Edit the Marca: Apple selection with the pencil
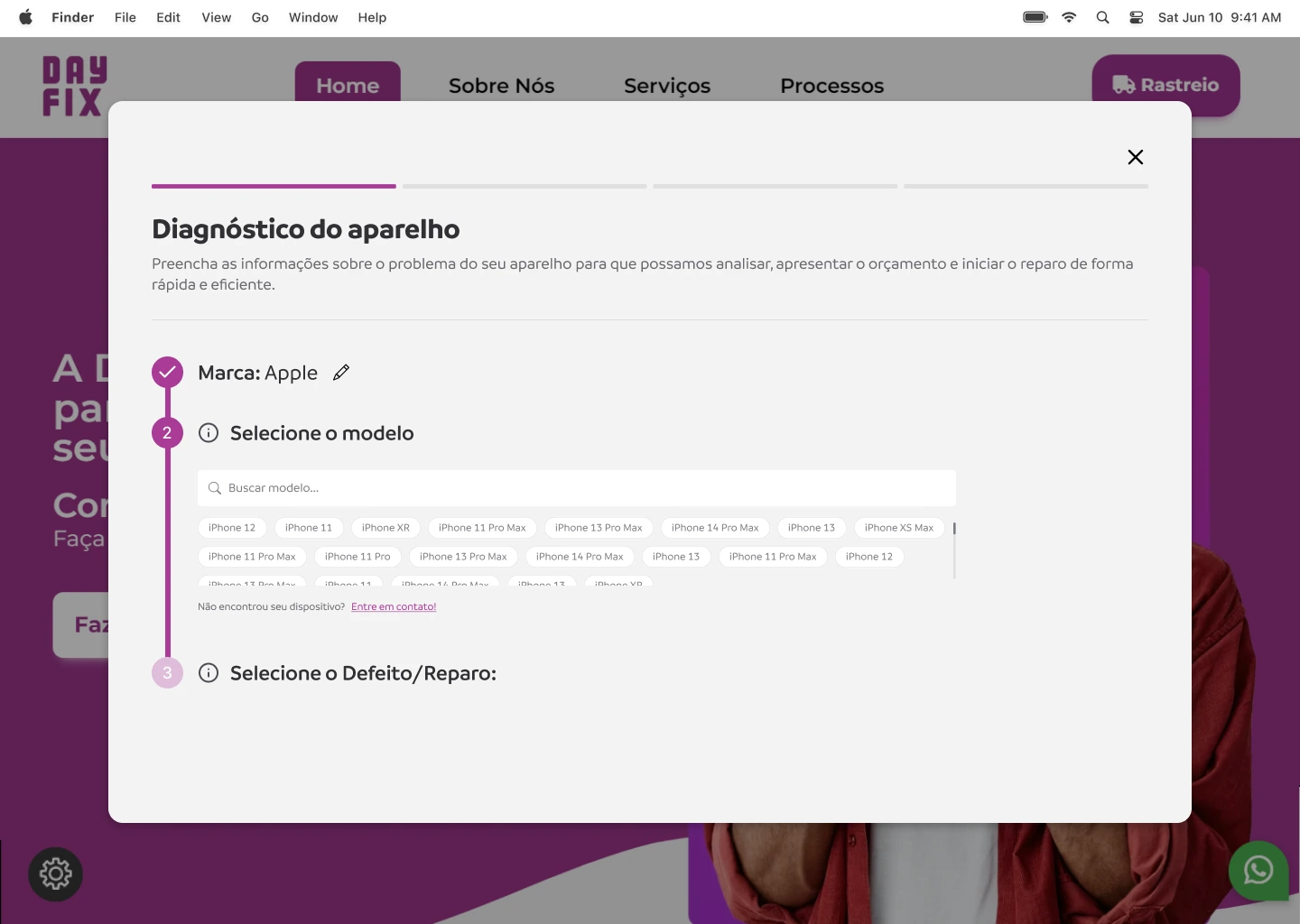1300x924 pixels. (341, 373)
